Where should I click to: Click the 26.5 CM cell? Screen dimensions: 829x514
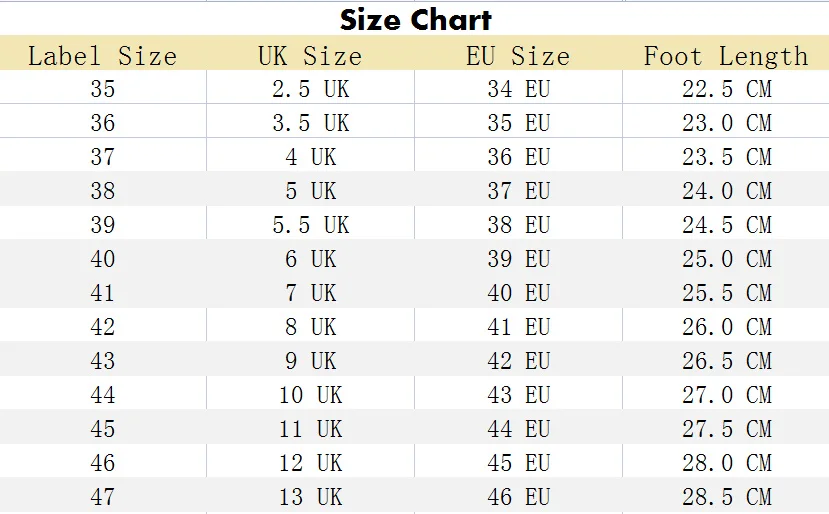click(726, 361)
